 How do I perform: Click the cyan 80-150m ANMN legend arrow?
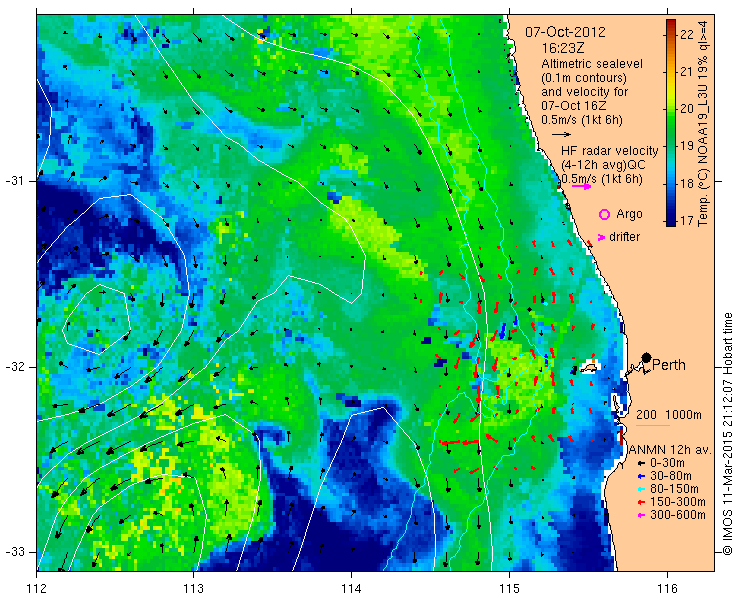641,490
